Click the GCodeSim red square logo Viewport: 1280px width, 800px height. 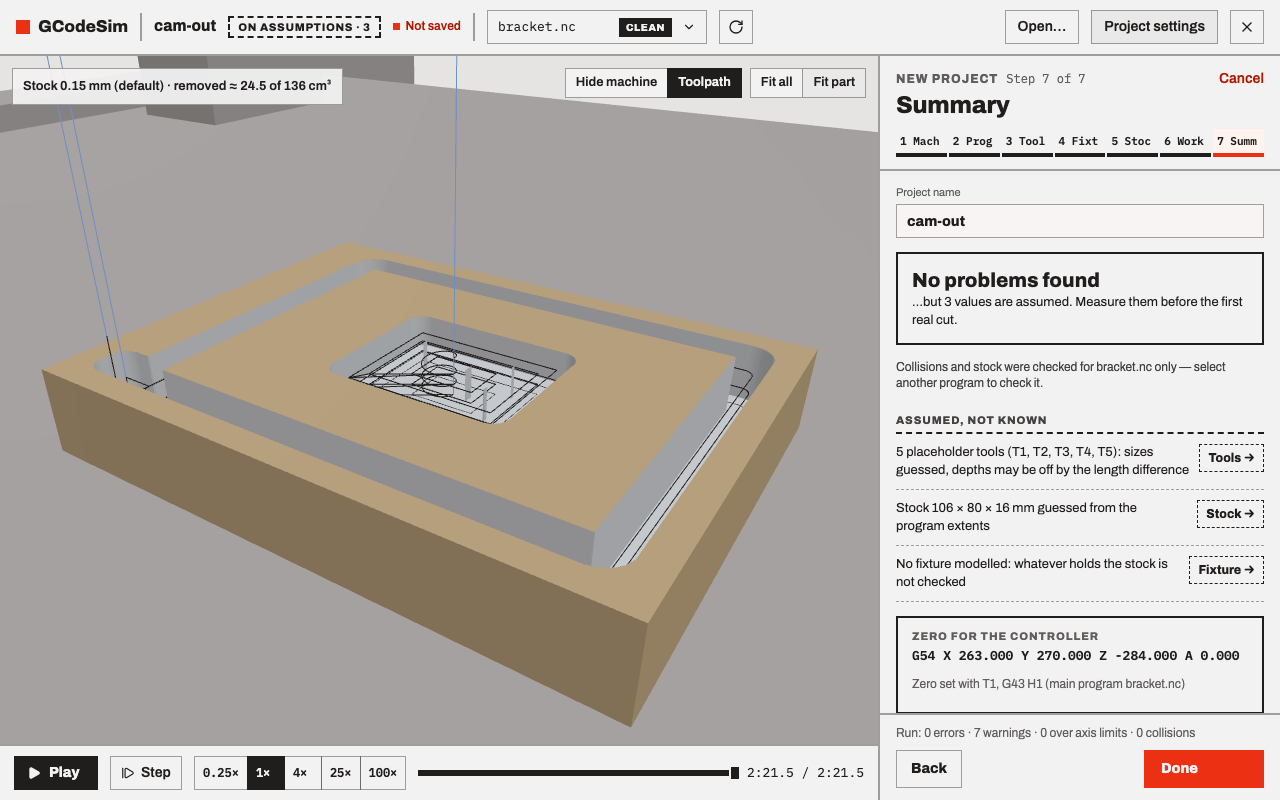pos(23,27)
